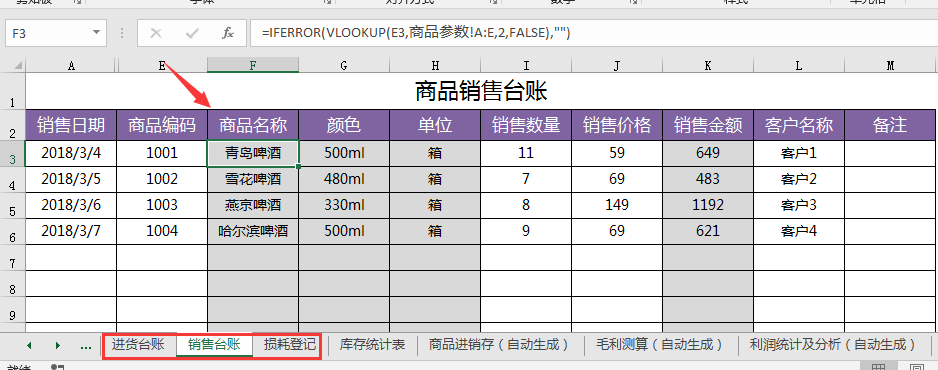Viewport: 938px width, 370px height.
Task: Click the Name Box showing F3
Action: tap(56, 33)
